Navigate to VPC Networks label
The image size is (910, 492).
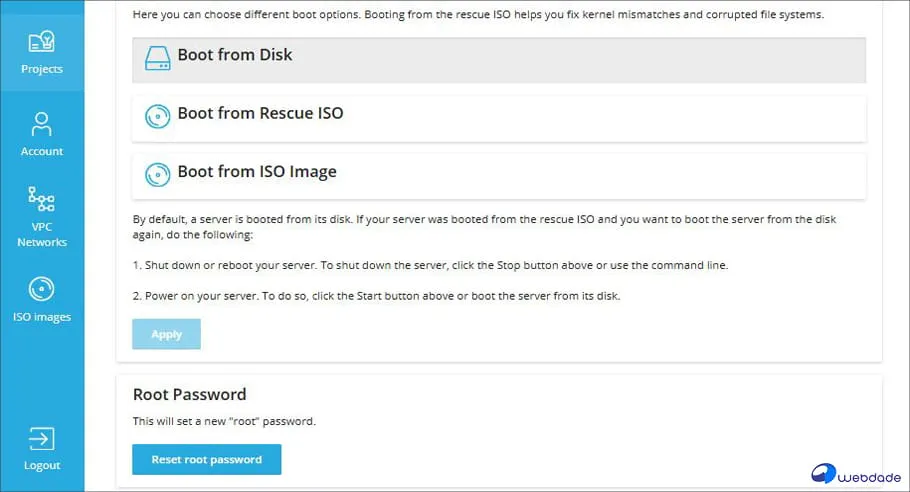coord(42,234)
